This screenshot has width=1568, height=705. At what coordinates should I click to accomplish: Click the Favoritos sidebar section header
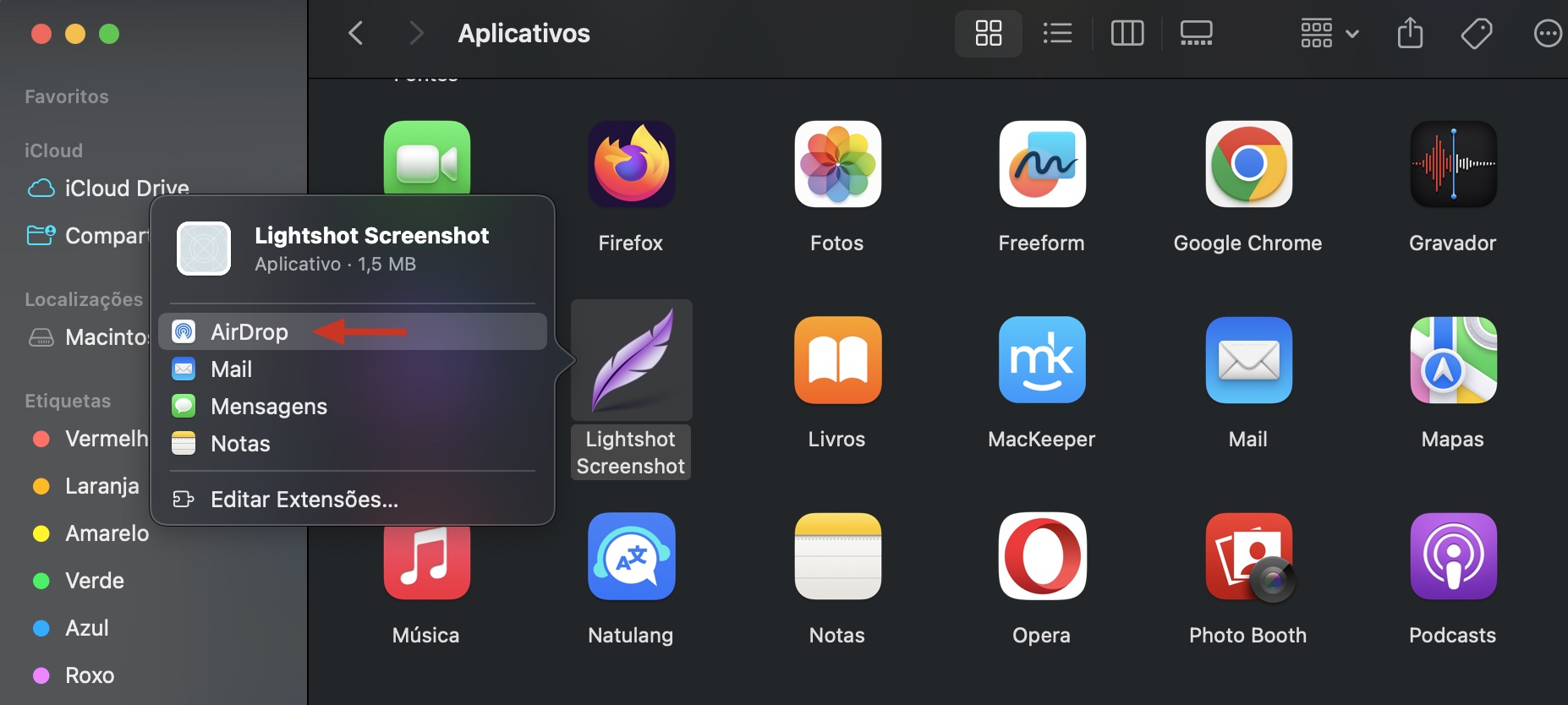pyautogui.click(x=67, y=96)
